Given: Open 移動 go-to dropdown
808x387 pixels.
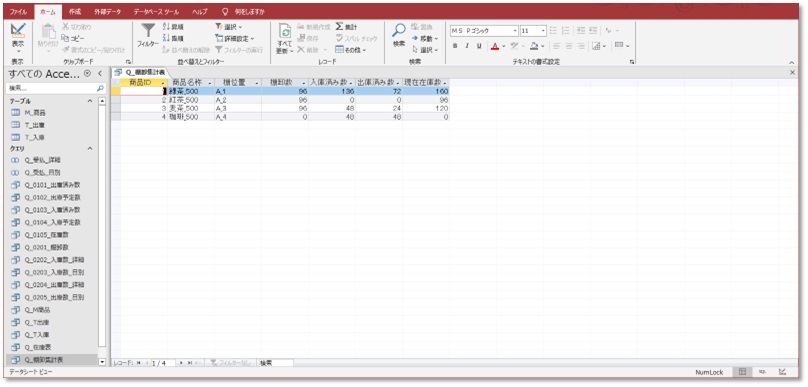Looking at the screenshot, I should [425, 38].
